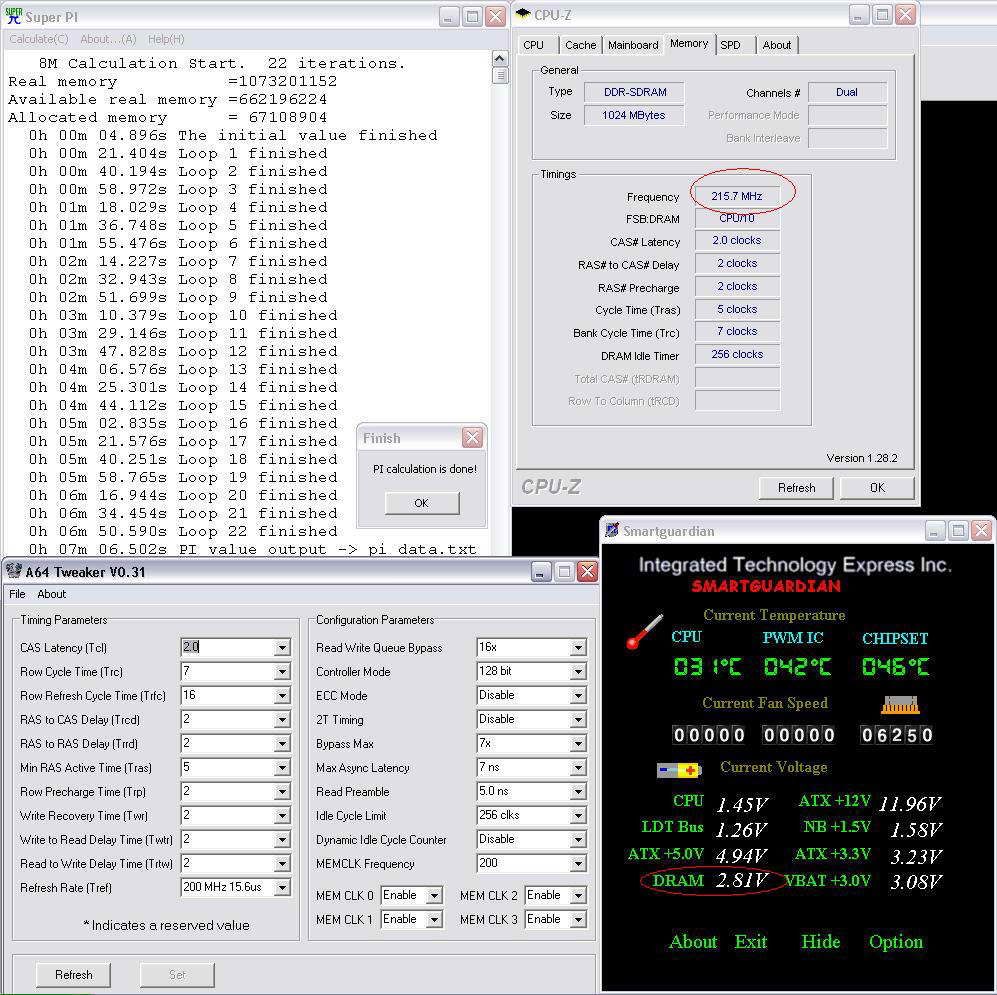Click the Super PI scrollbar up arrow
The width and height of the screenshot is (997, 995).
[500, 58]
